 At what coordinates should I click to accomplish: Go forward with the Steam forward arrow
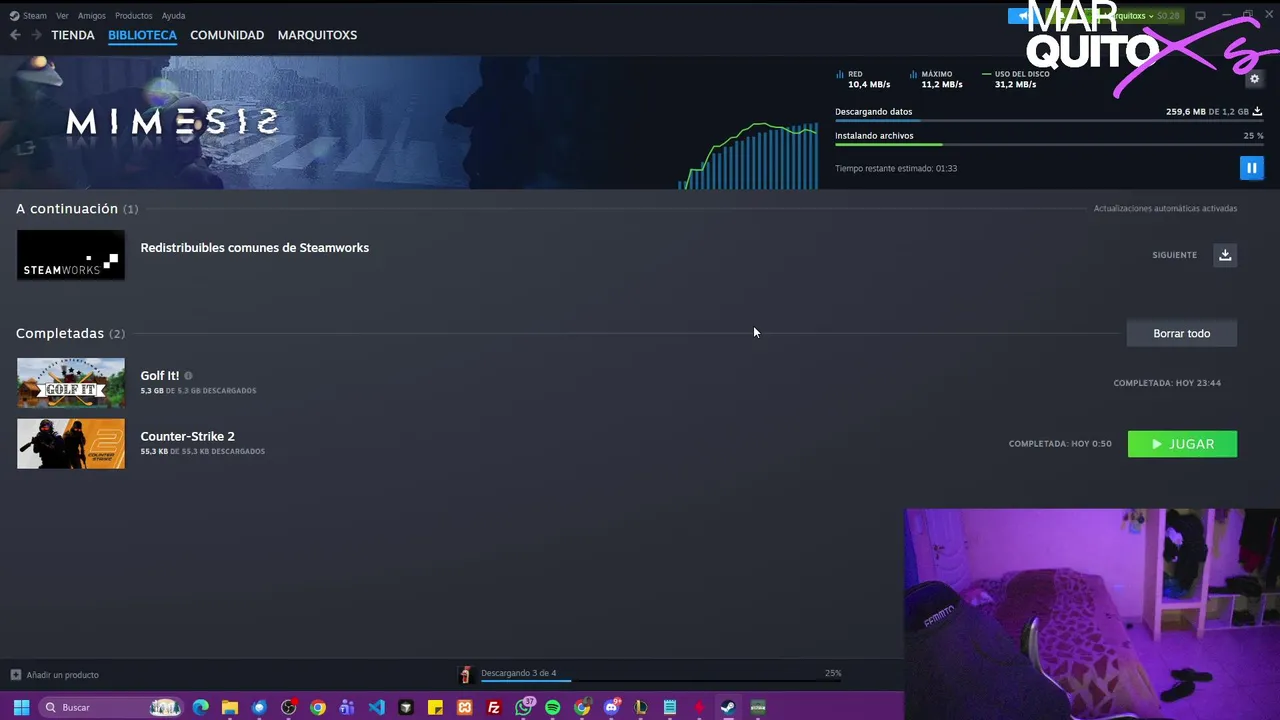[37, 35]
